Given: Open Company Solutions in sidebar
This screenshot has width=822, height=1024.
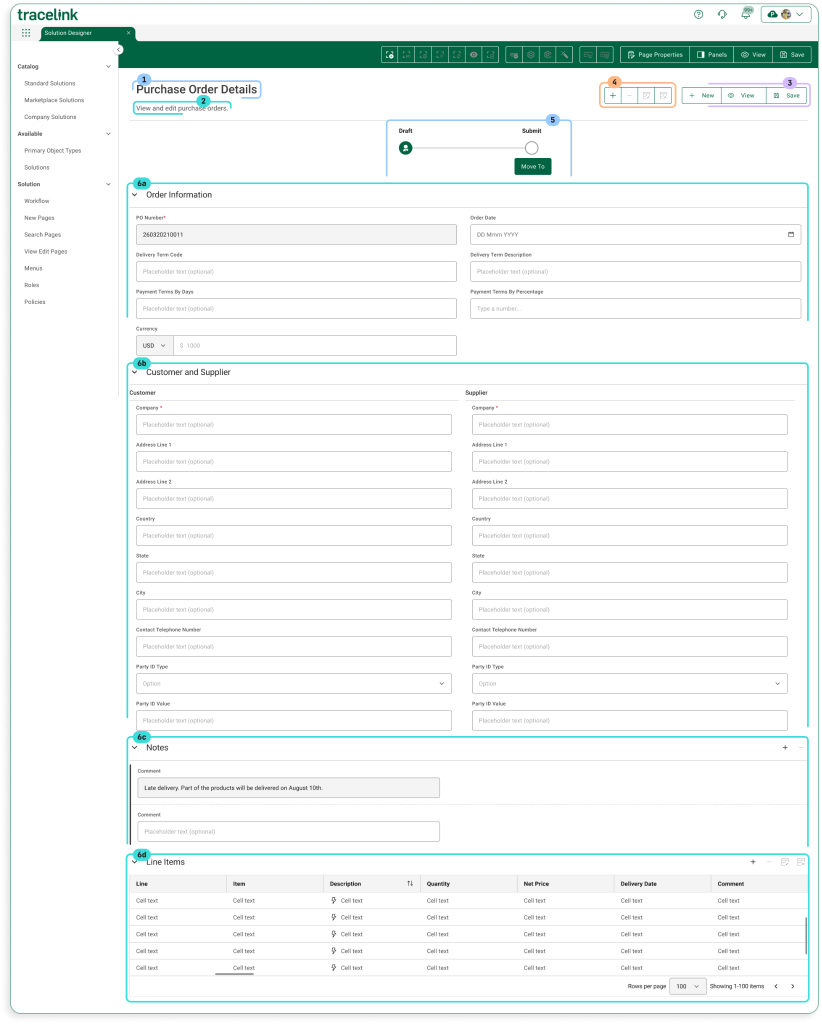Looking at the screenshot, I should (x=50, y=117).
